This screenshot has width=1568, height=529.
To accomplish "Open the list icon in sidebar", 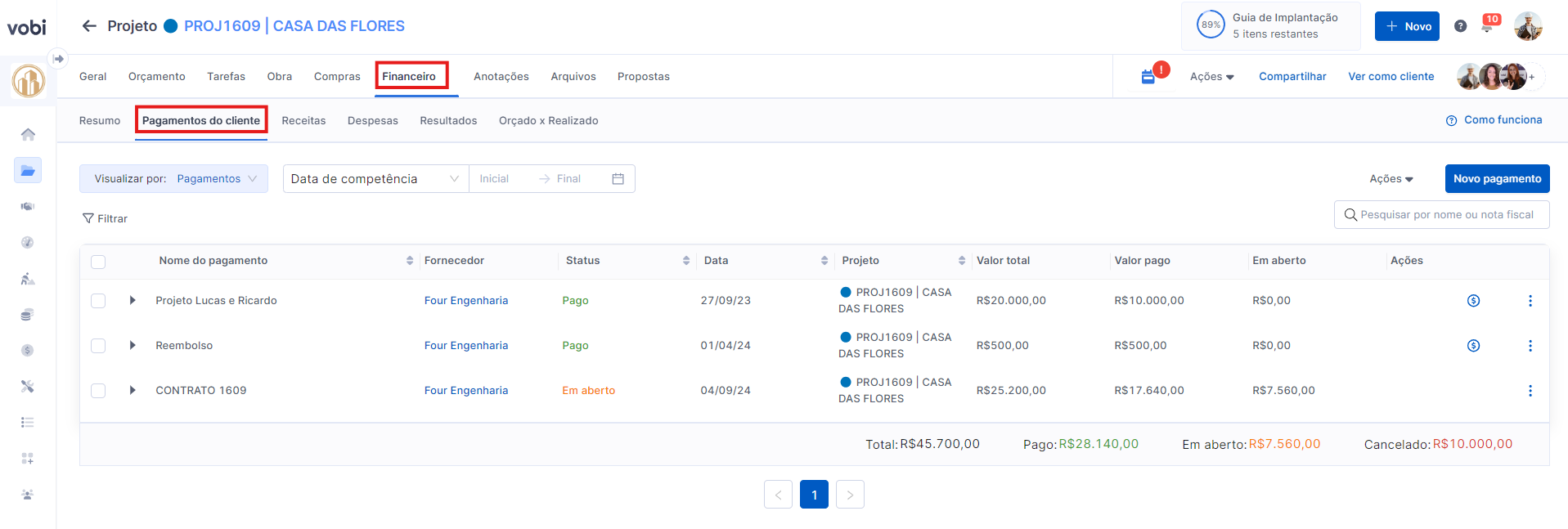I will pyautogui.click(x=28, y=423).
